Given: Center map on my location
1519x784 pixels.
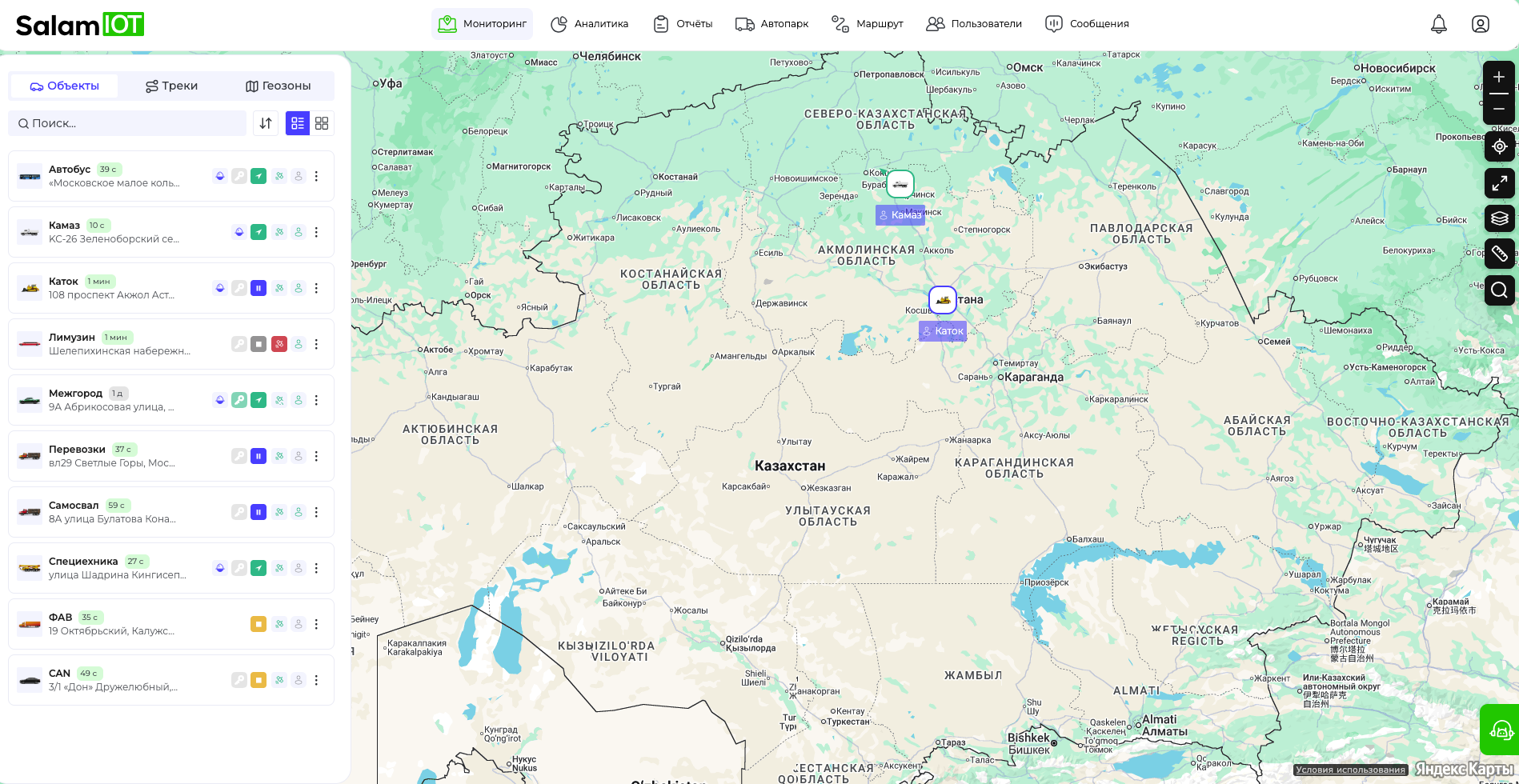Looking at the screenshot, I should click(1499, 146).
